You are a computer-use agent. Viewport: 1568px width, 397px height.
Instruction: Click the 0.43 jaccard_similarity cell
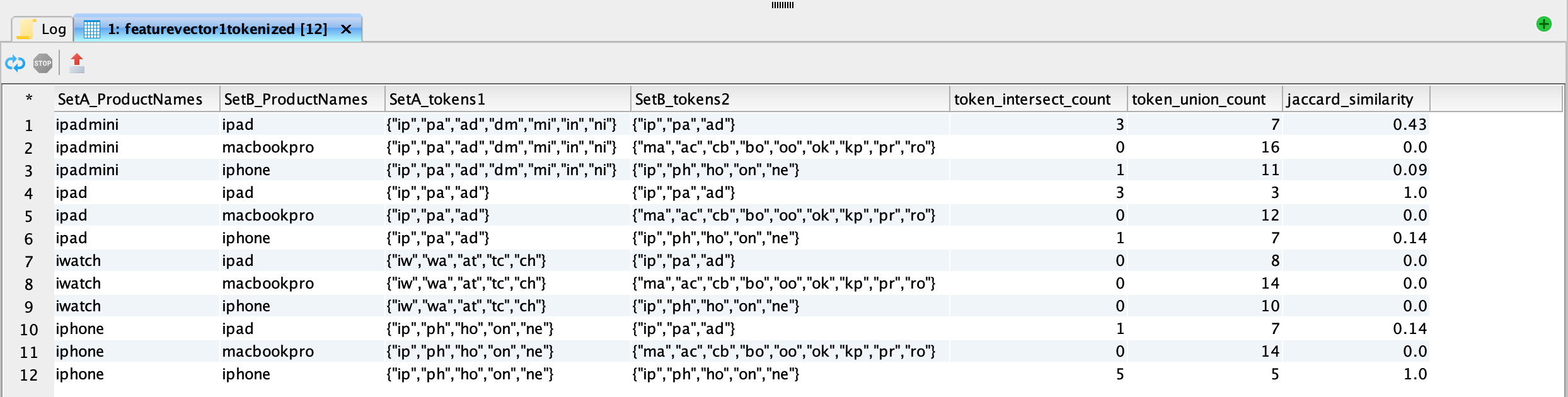(x=1409, y=125)
